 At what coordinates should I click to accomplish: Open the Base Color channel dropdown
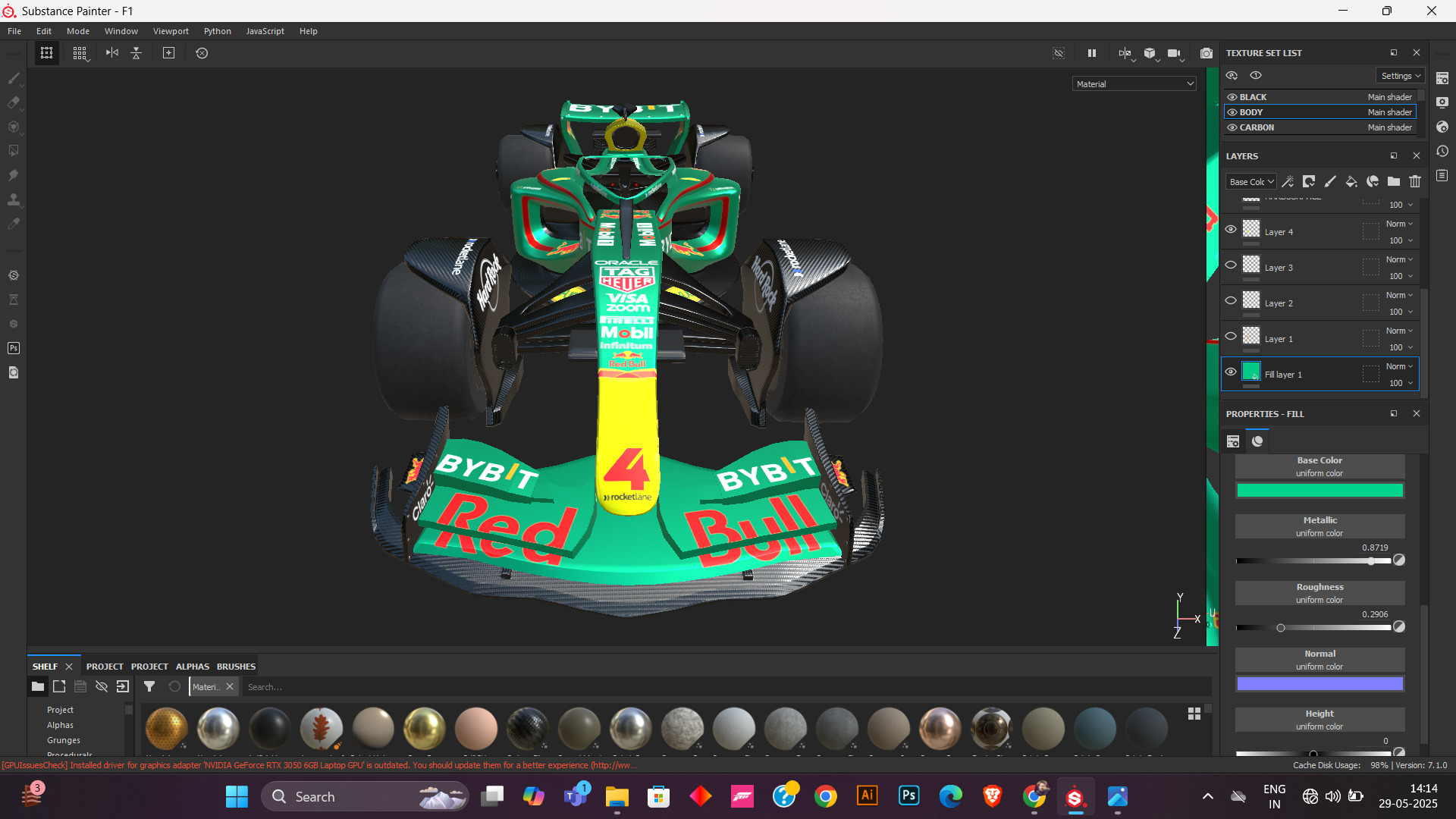(1251, 182)
